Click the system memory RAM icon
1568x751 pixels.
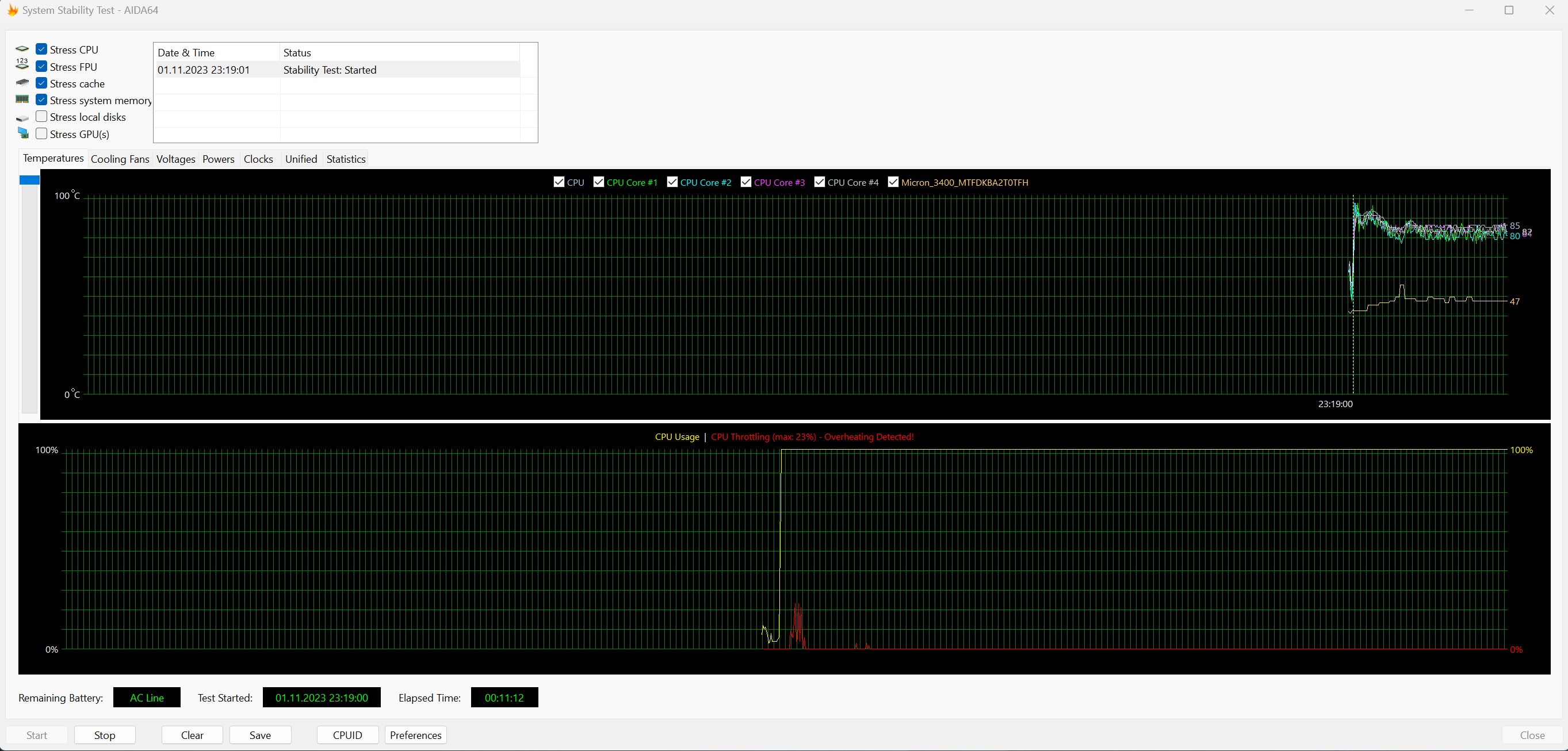(x=22, y=99)
